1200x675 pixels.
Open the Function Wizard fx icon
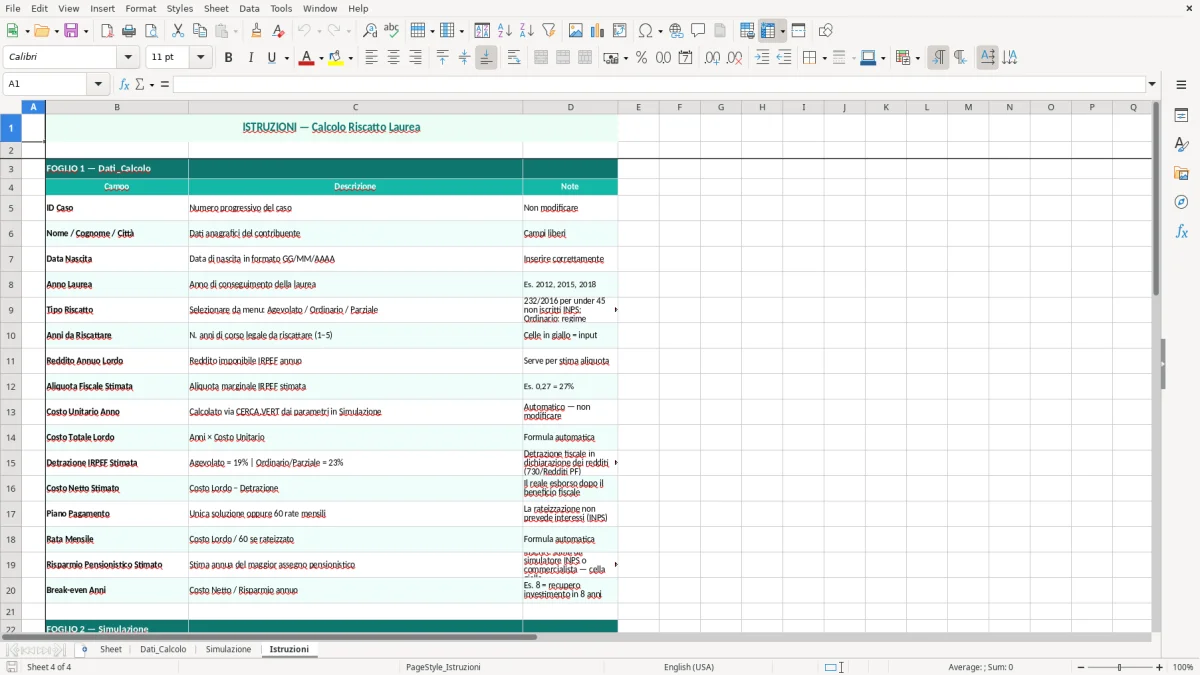point(125,84)
